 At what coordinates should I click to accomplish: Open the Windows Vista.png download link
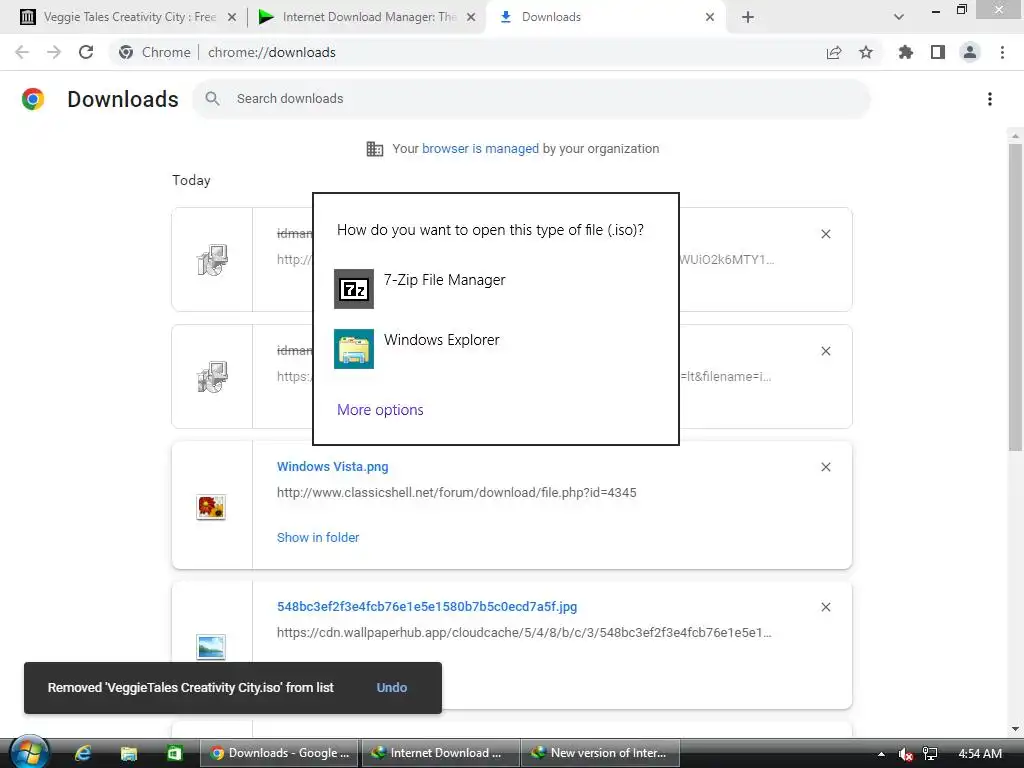332,466
